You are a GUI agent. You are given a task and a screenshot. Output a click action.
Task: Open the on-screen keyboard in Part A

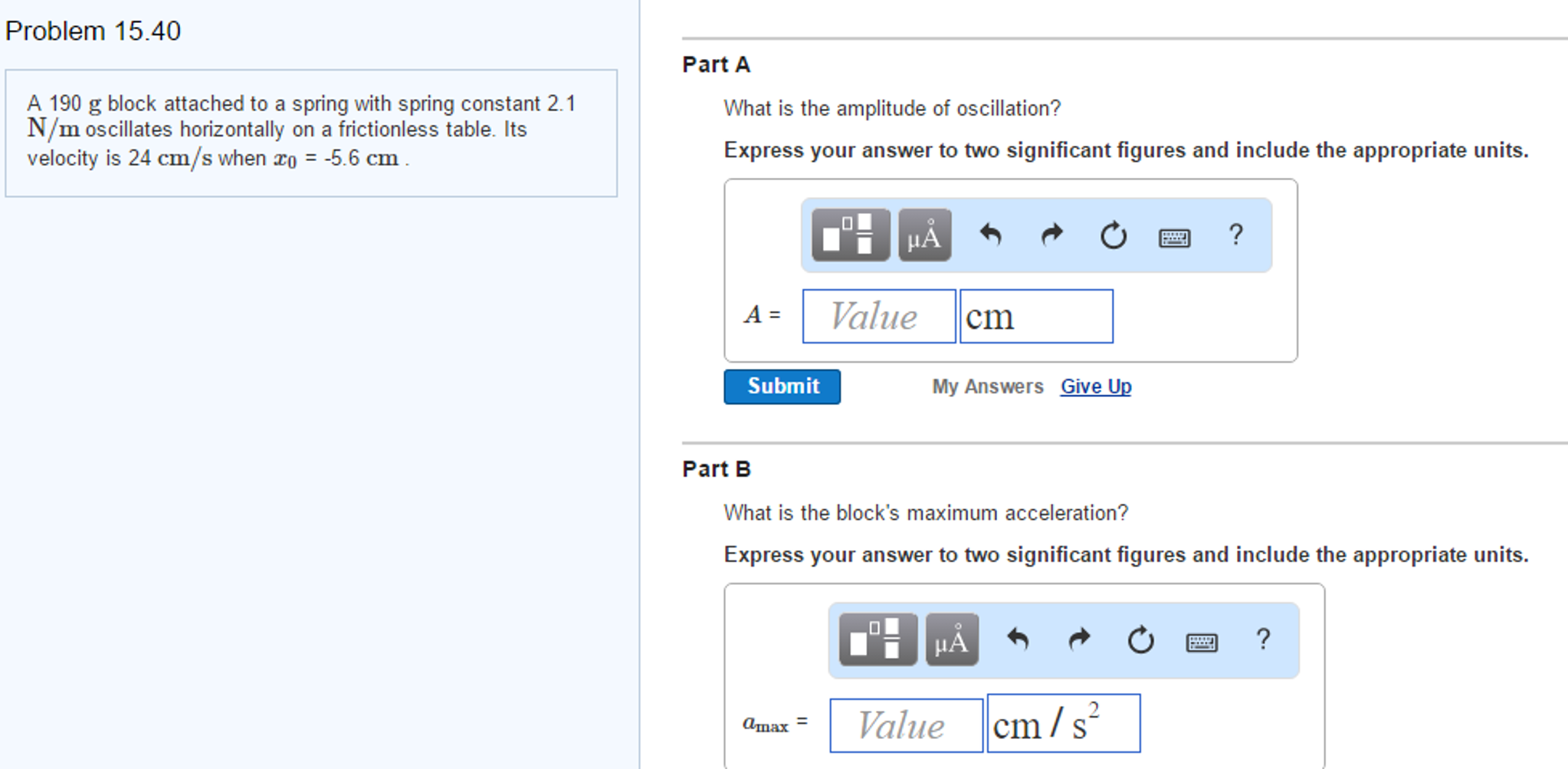1173,237
